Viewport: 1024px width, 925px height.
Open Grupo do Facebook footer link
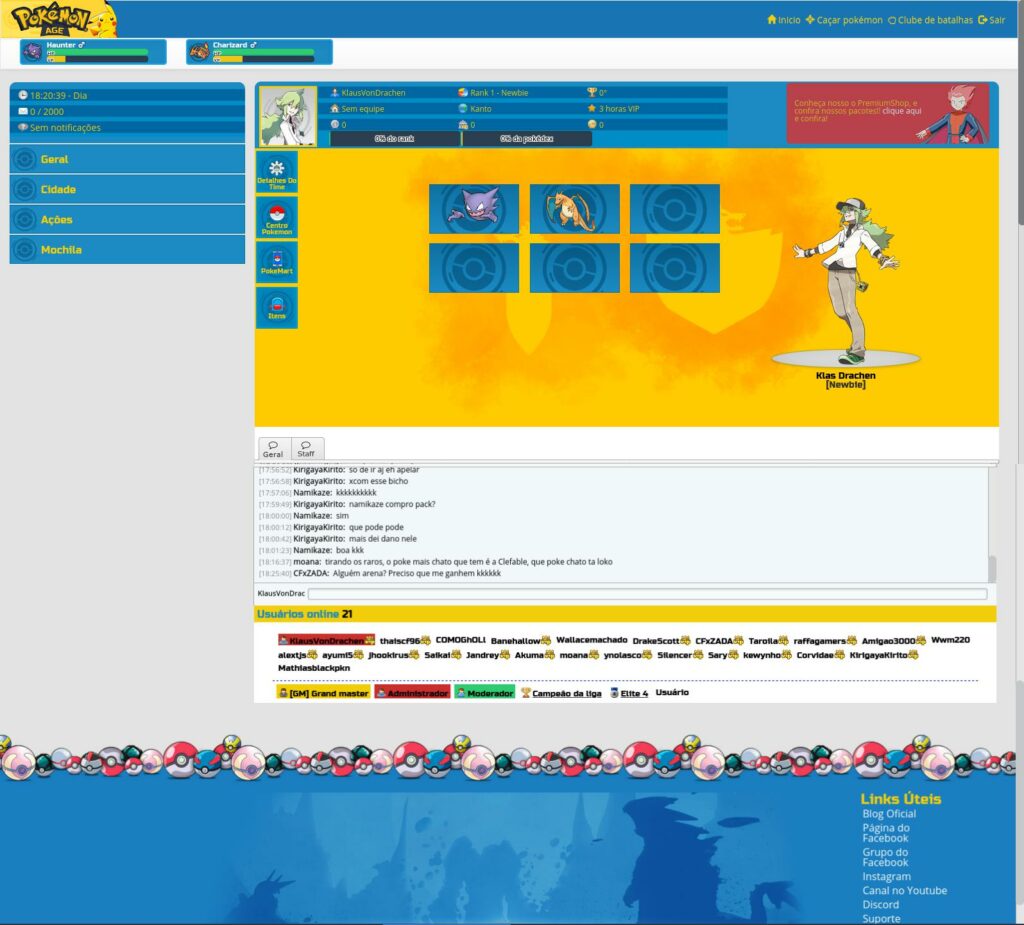tap(886, 857)
